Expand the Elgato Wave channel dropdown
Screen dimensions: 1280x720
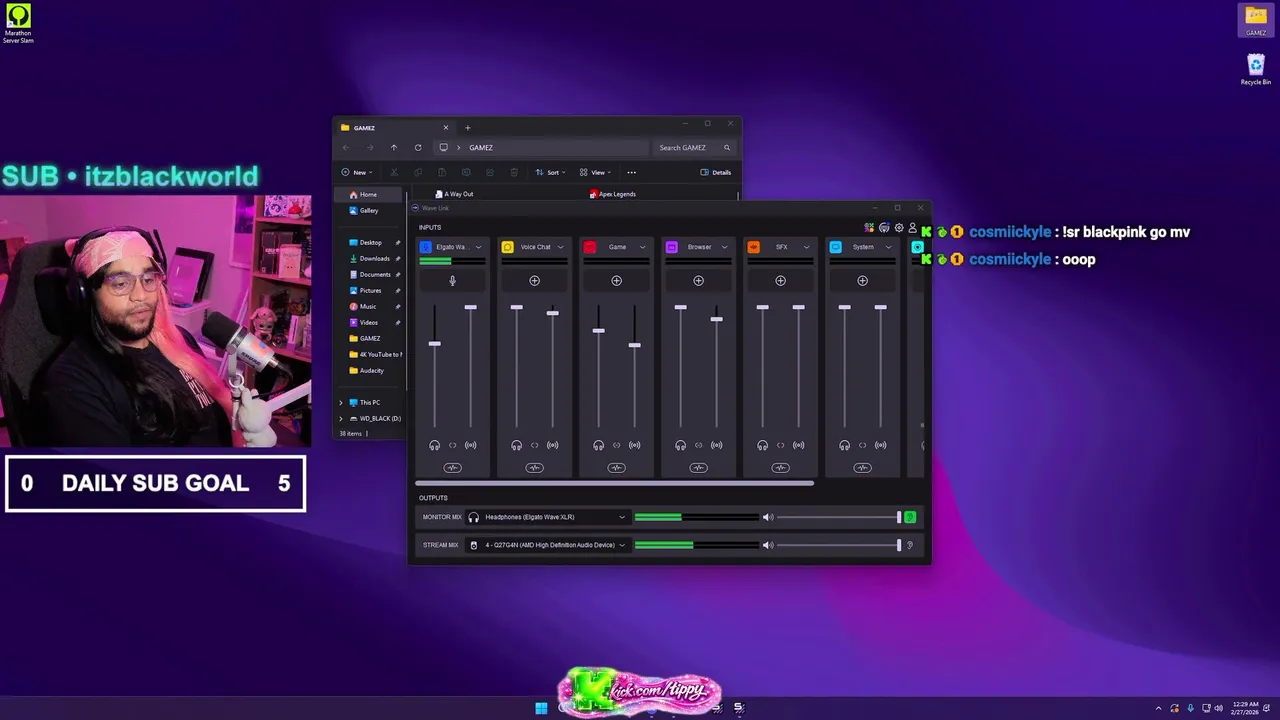(x=478, y=247)
